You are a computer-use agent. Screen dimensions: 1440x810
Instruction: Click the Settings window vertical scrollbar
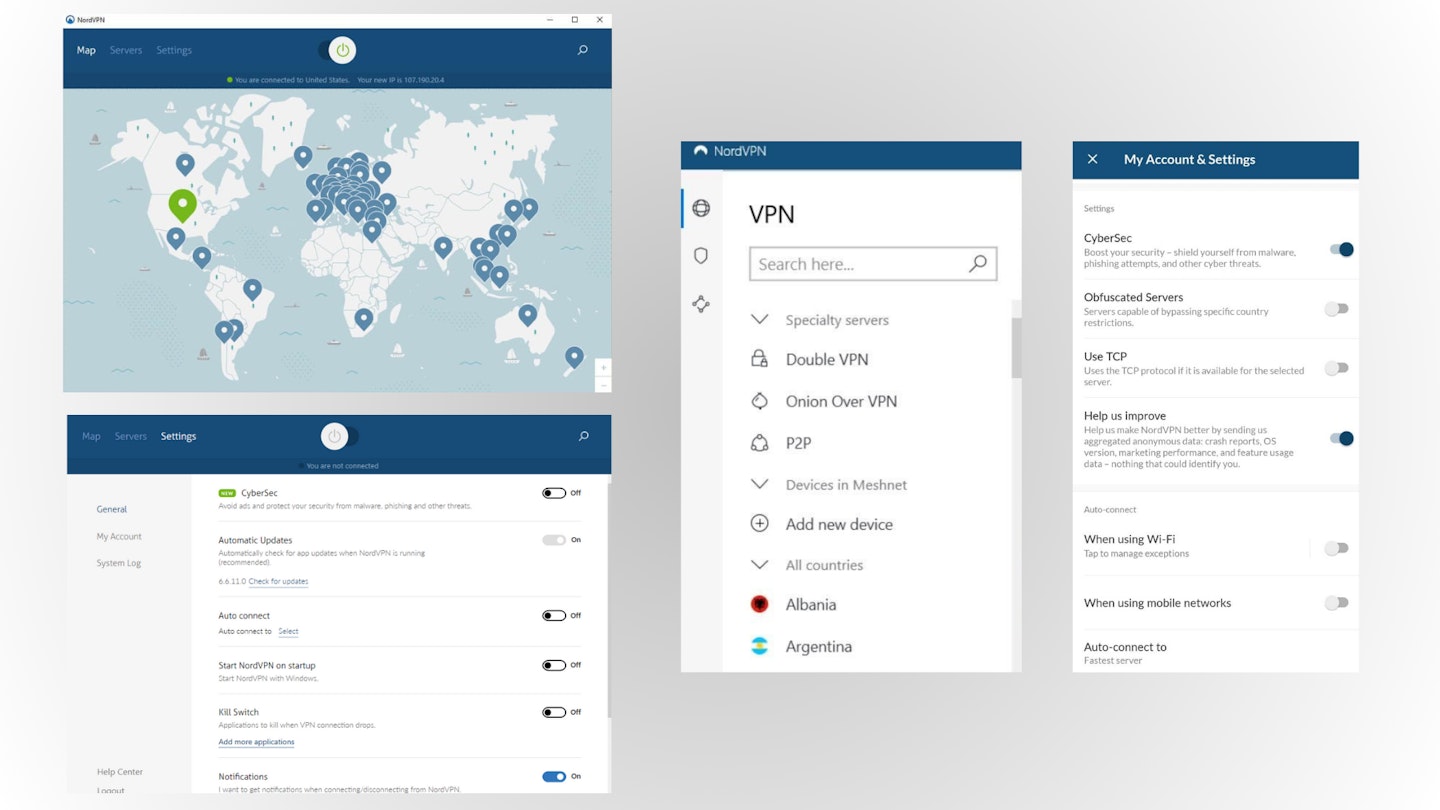click(608, 600)
